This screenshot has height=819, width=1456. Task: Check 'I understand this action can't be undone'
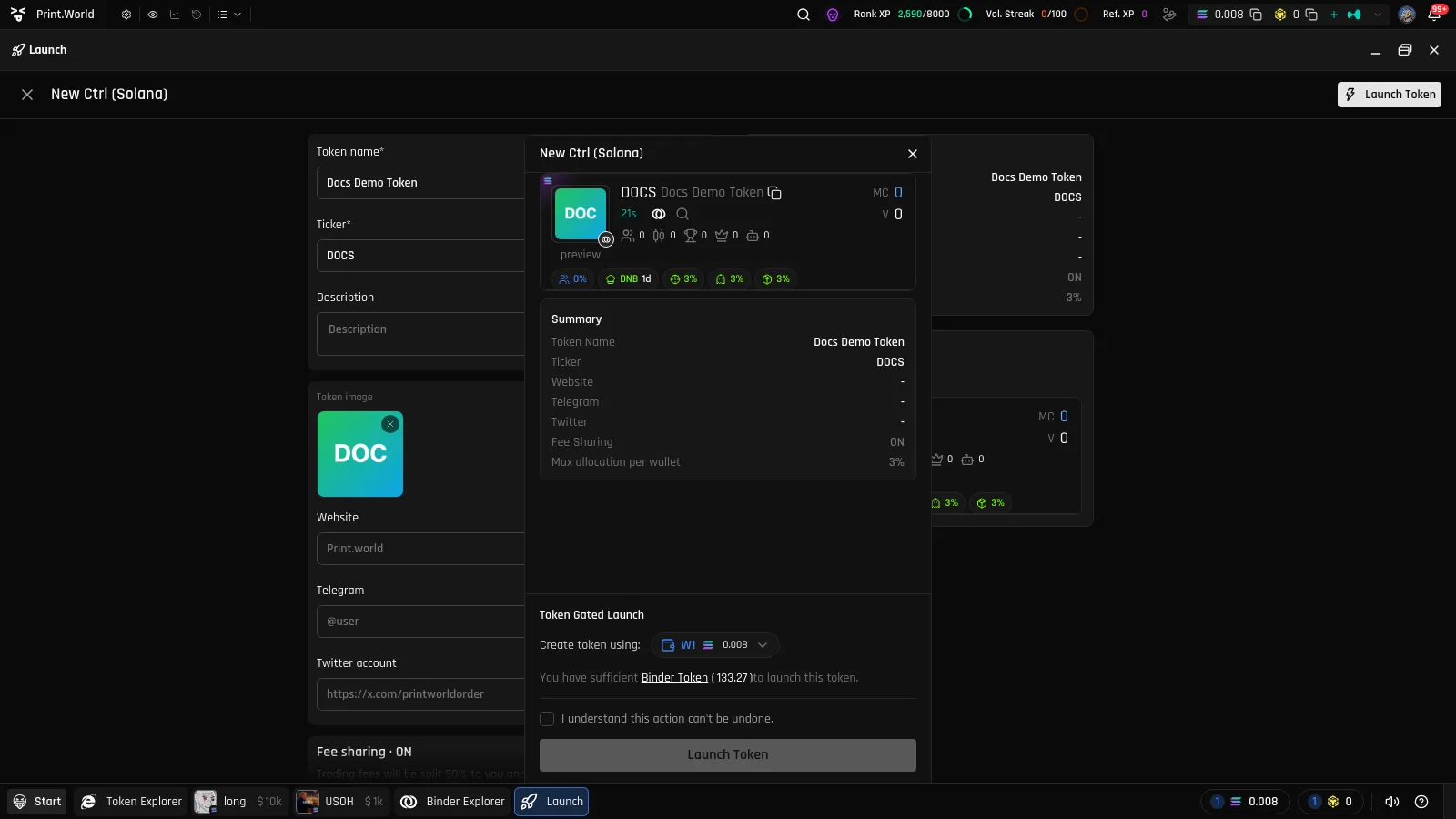click(x=547, y=719)
